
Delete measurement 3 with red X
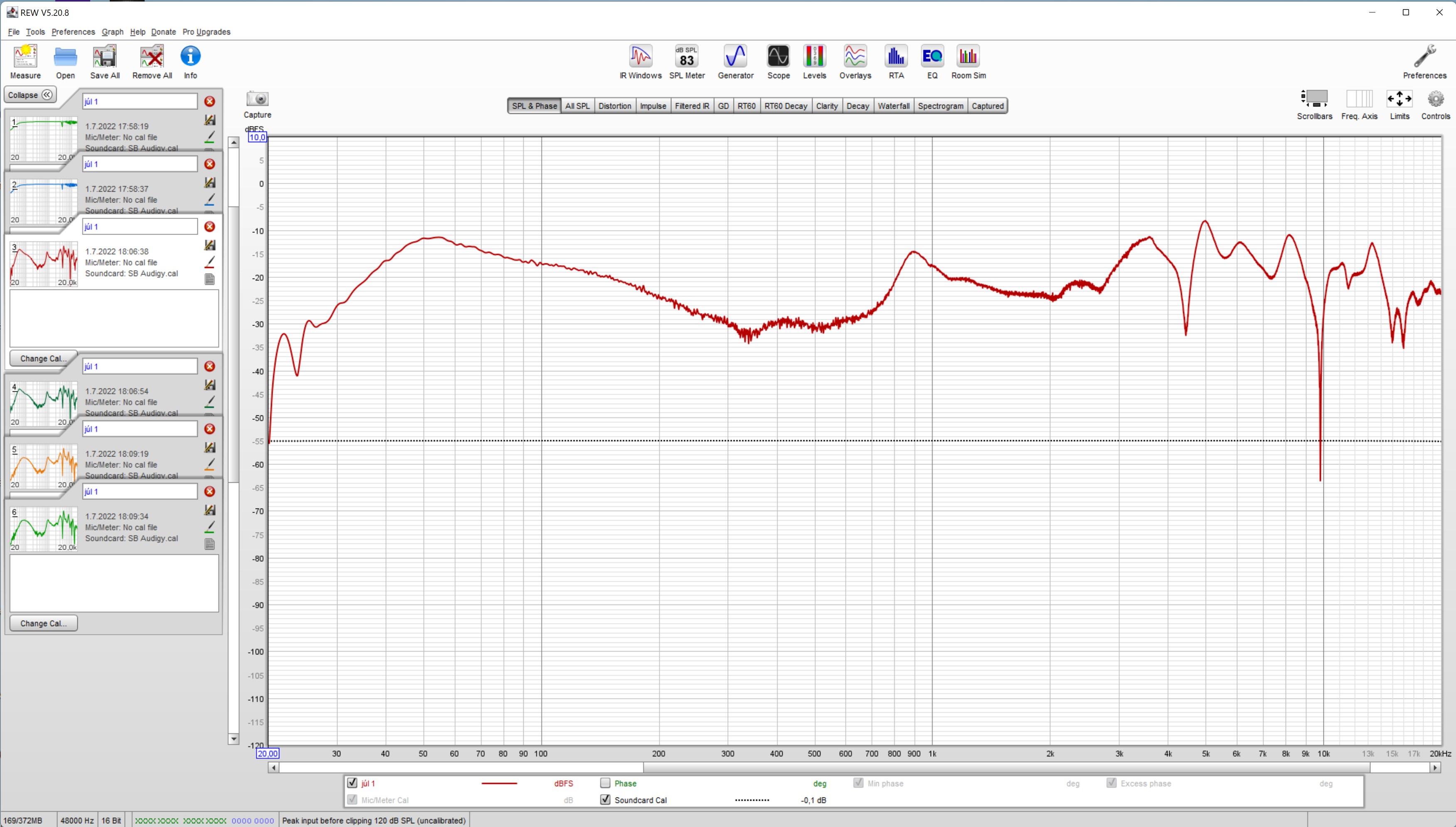click(209, 227)
